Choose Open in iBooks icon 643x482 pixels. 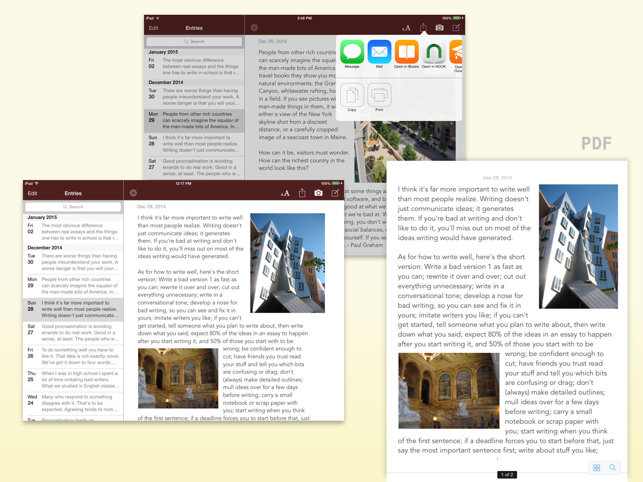[406, 52]
